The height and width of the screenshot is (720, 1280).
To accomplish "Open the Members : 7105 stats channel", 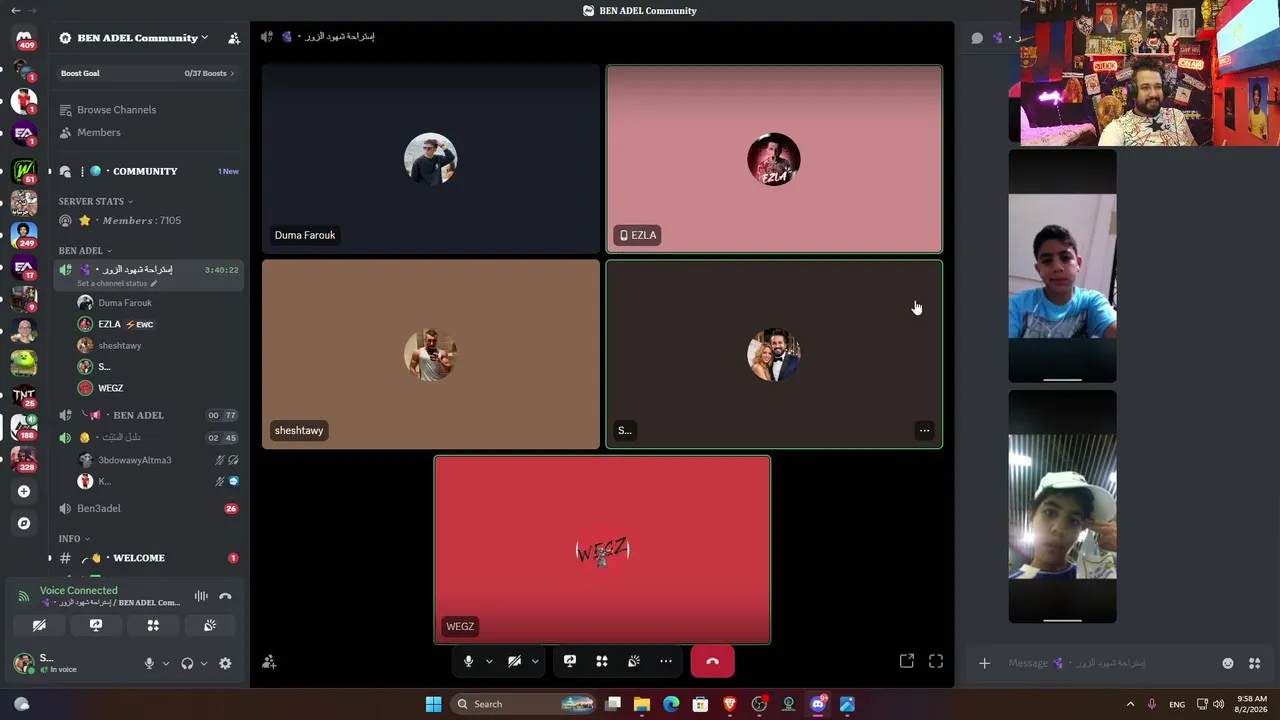I will point(148,221).
